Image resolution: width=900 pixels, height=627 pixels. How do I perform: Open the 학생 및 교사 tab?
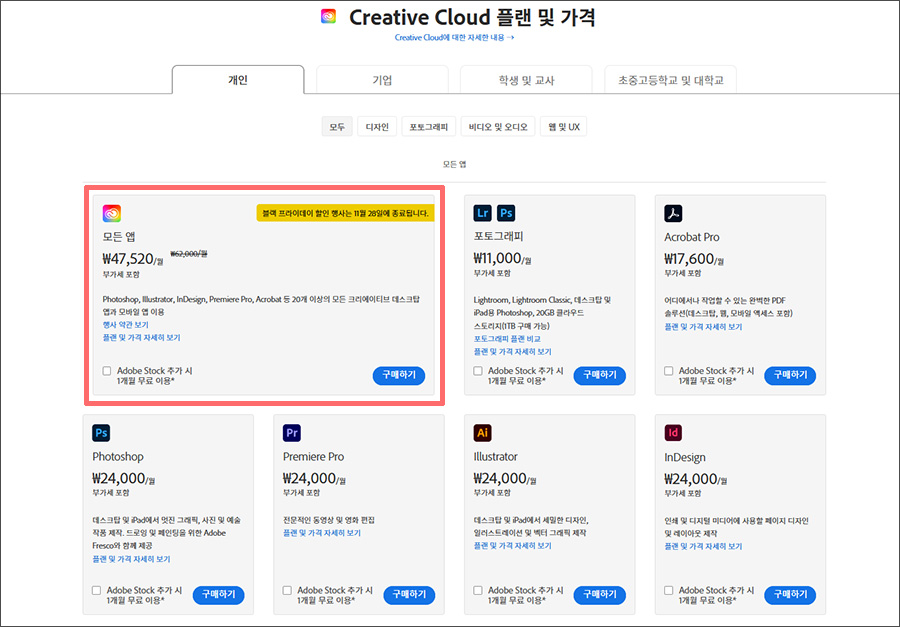click(x=526, y=80)
